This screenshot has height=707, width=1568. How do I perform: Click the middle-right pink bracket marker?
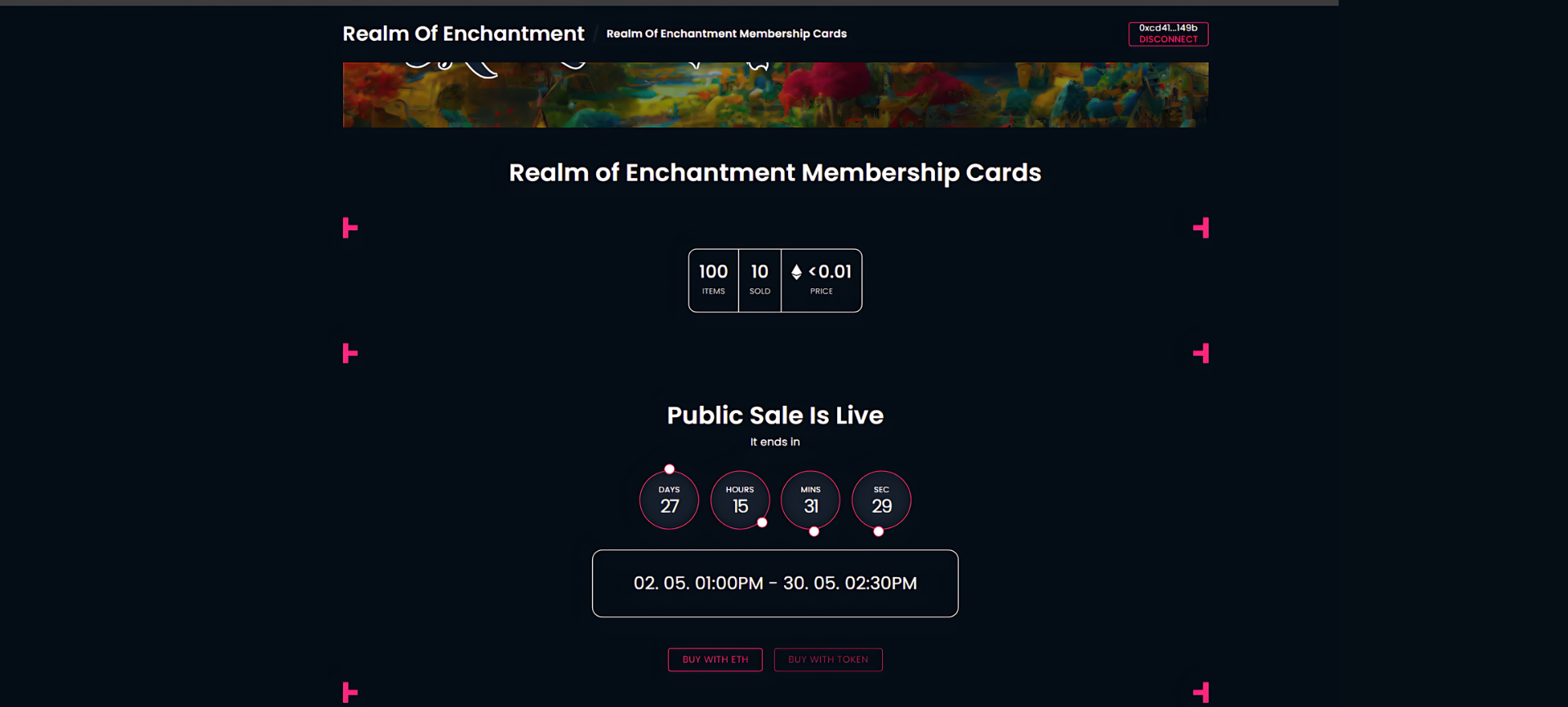pos(1201,353)
